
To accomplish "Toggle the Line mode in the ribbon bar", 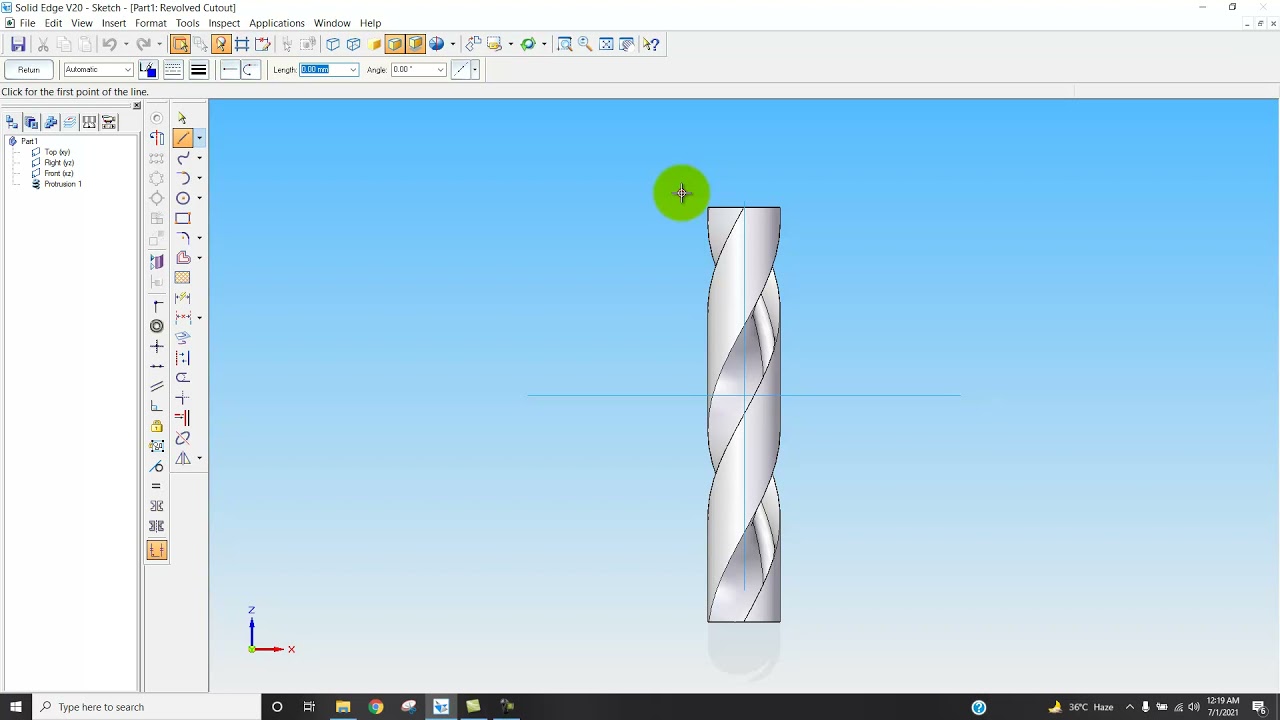I will (x=229, y=69).
